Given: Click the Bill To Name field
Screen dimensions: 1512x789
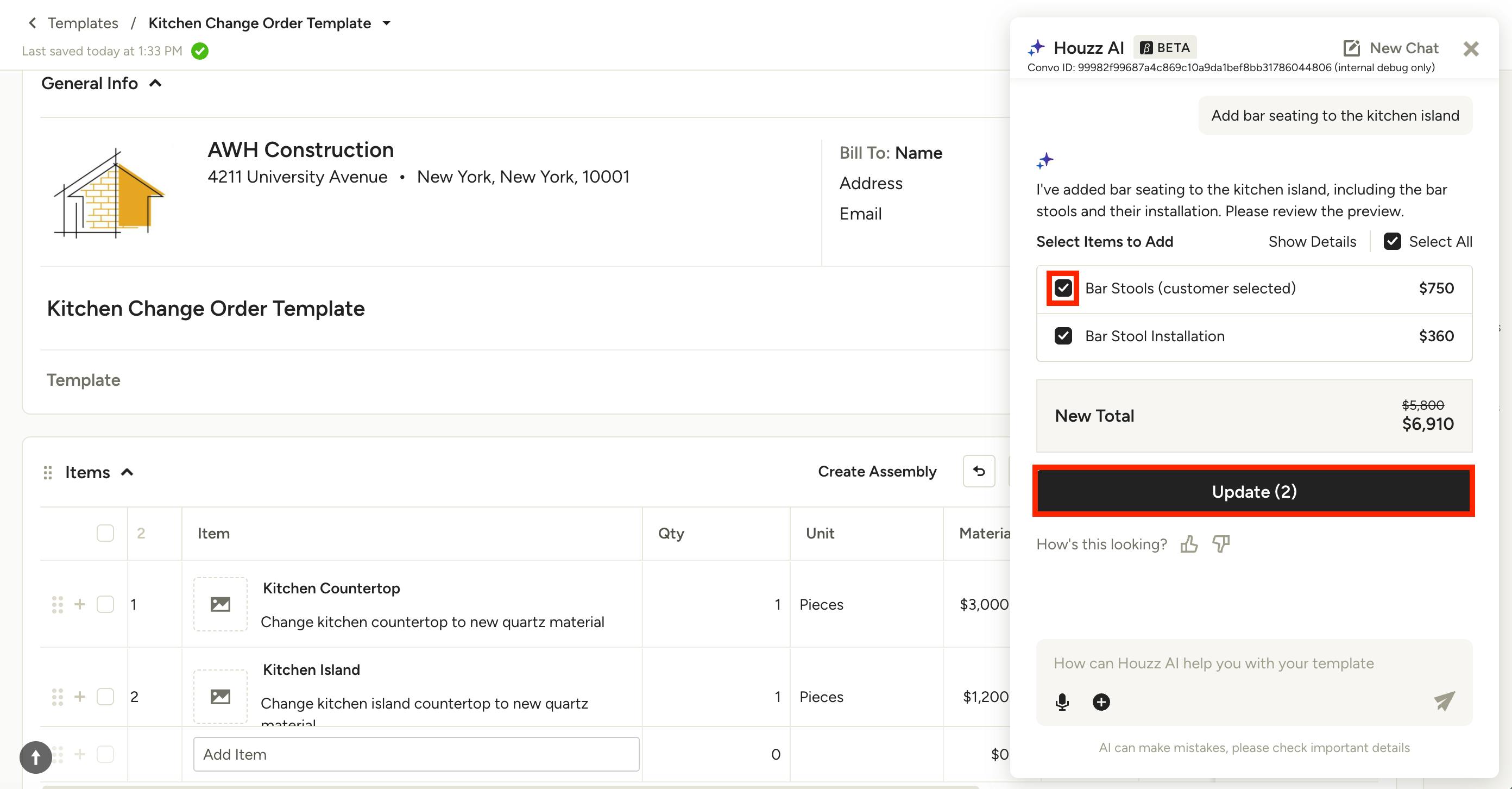Looking at the screenshot, I should point(918,153).
